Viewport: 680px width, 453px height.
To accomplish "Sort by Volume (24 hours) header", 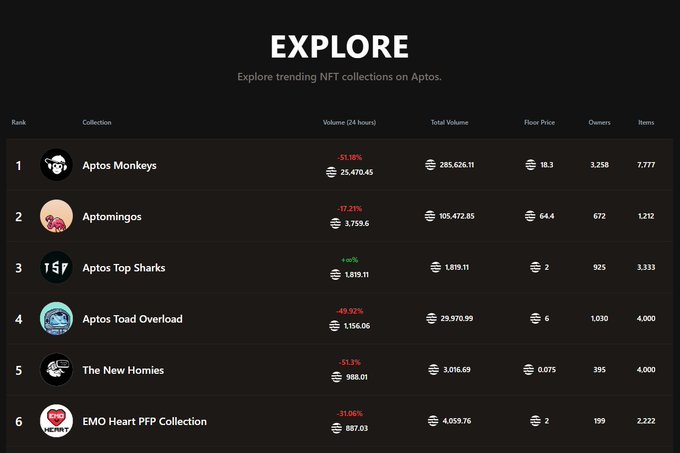I will tap(349, 122).
